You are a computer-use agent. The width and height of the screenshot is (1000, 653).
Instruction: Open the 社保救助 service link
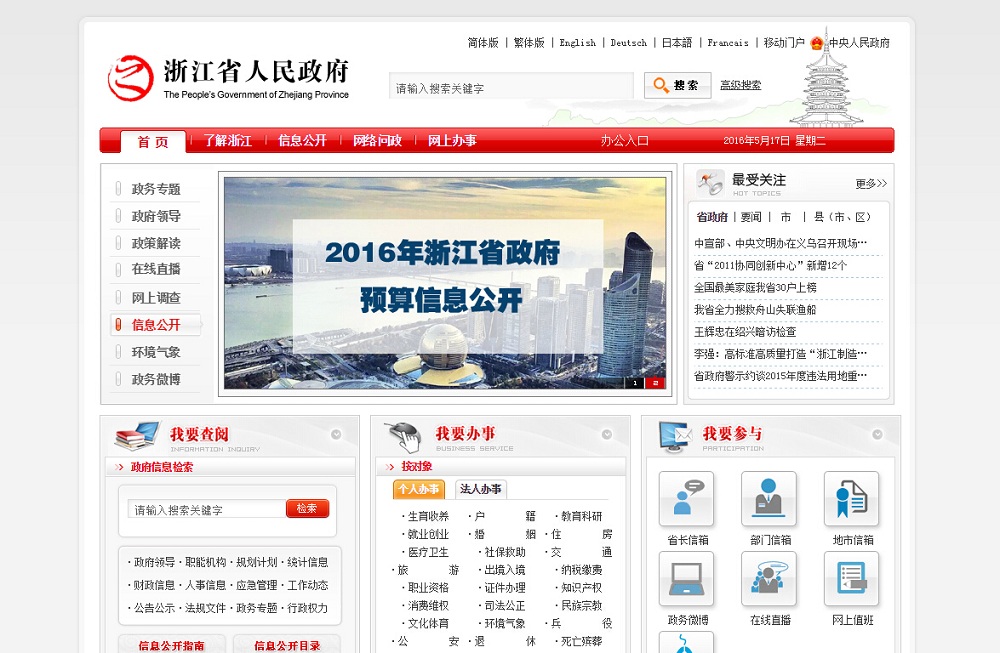click(x=504, y=552)
